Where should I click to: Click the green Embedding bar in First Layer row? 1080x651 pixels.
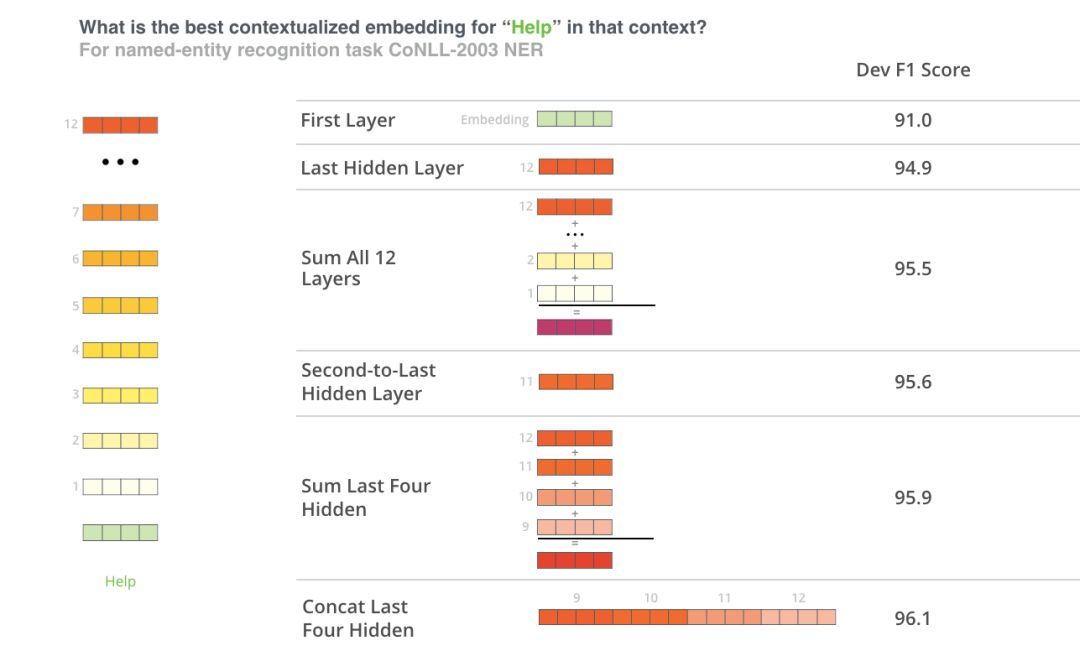coord(574,118)
